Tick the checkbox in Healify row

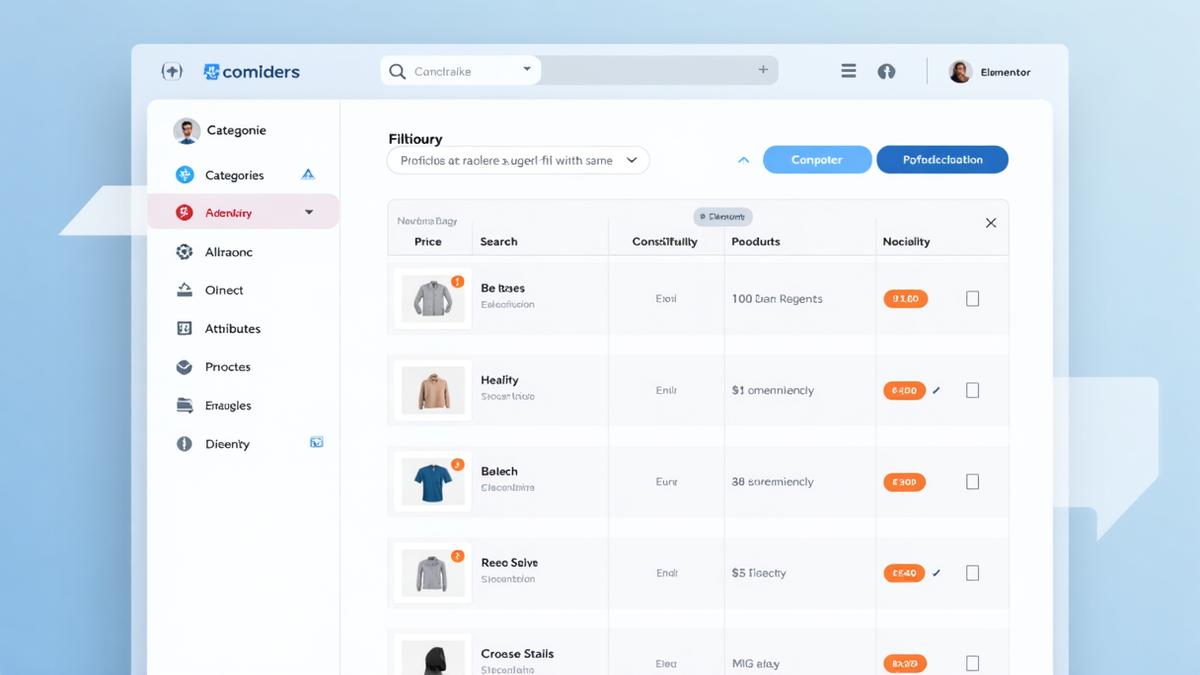972,390
